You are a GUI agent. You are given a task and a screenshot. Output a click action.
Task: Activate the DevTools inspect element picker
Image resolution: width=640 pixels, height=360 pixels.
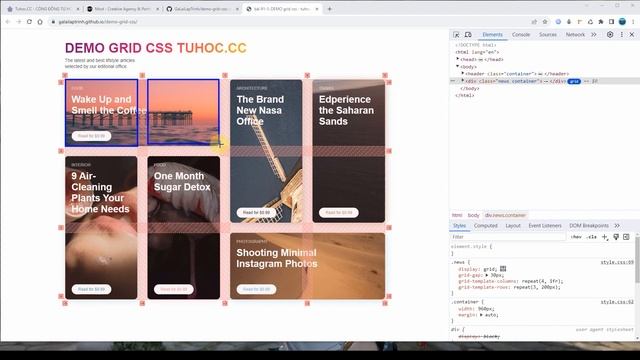click(456, 35)
